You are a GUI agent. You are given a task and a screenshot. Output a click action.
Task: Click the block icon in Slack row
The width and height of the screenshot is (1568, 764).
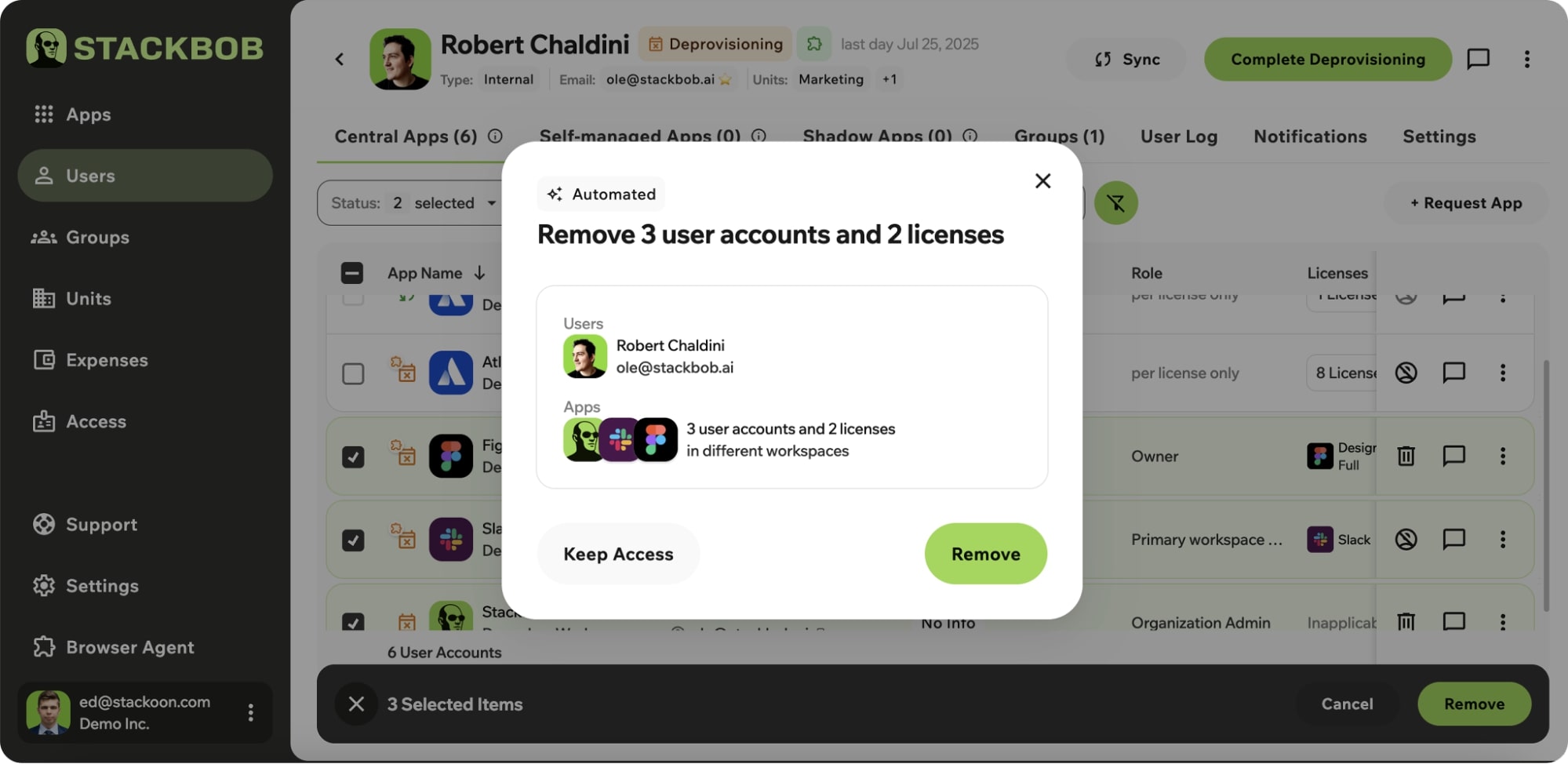click(1406, 539)
